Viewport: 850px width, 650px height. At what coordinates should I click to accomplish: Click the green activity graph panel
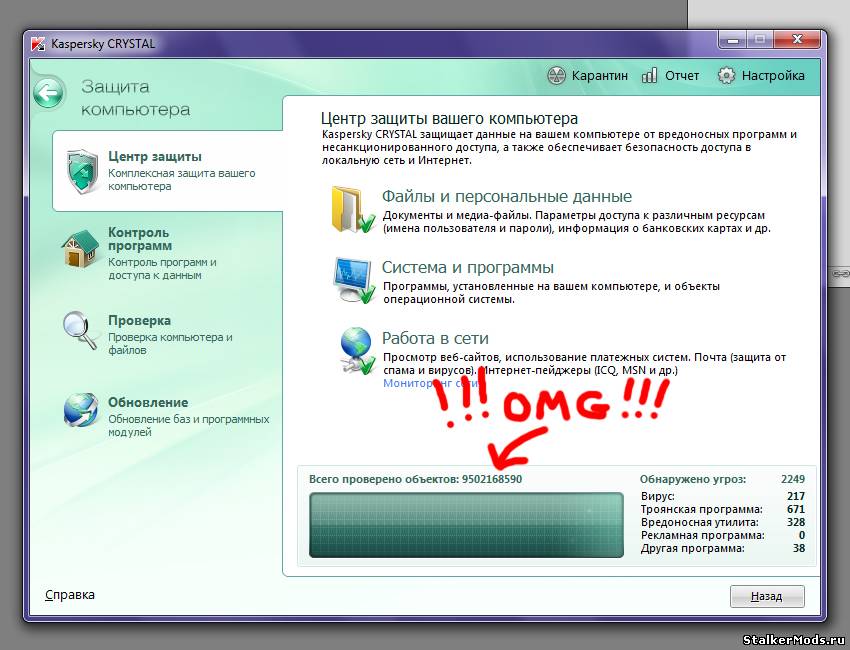tap(466, 525)
